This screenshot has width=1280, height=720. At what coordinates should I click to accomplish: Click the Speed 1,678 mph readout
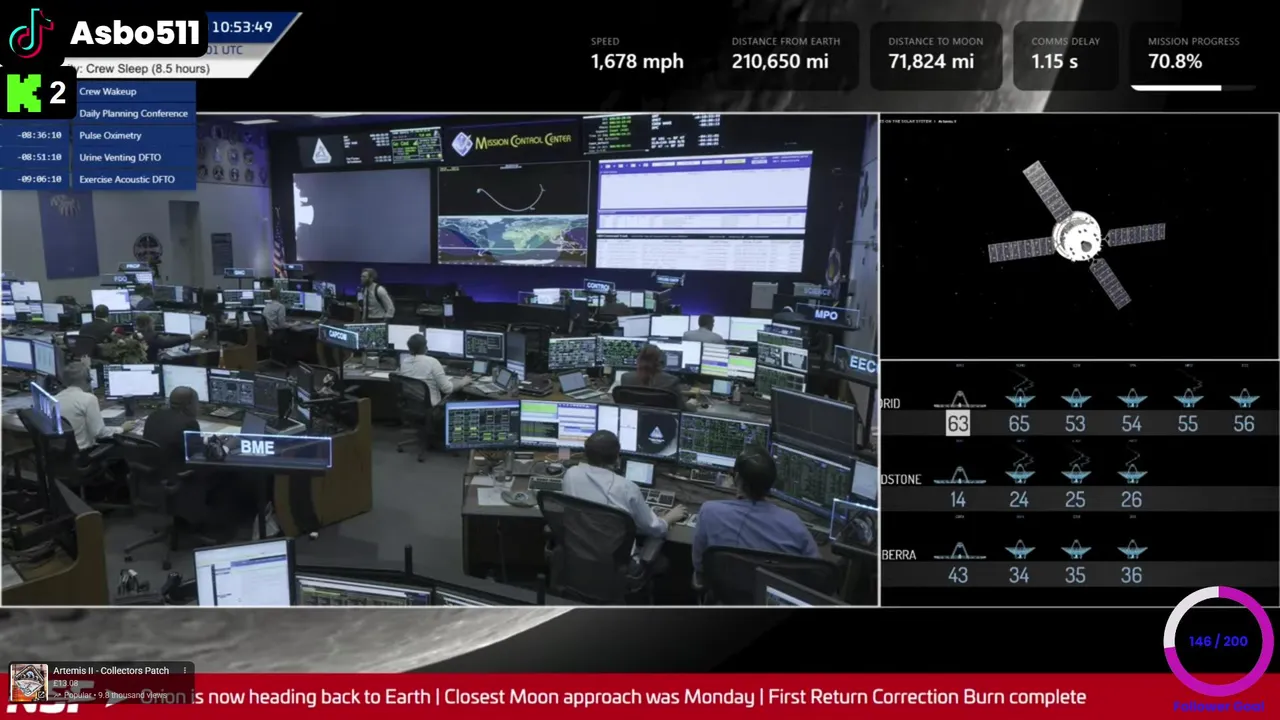coord(637,54)
